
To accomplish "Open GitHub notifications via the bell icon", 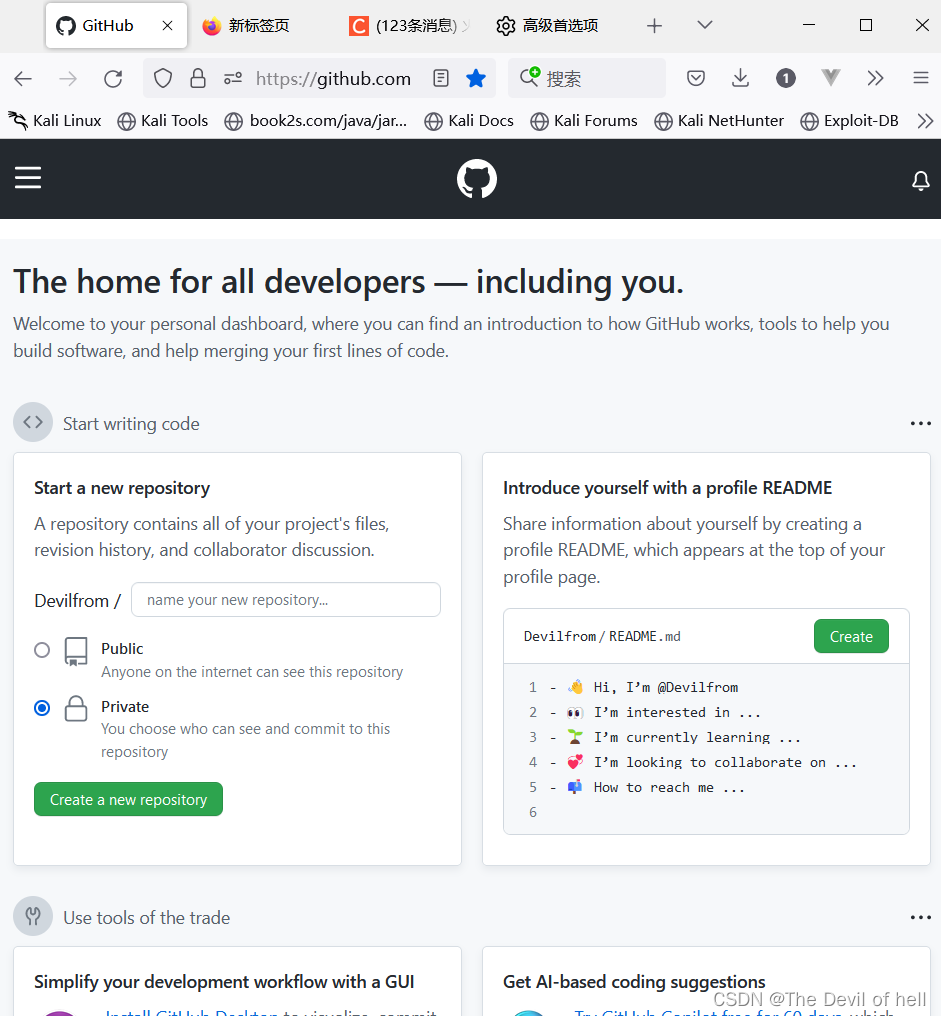I will tap(920, 180).
